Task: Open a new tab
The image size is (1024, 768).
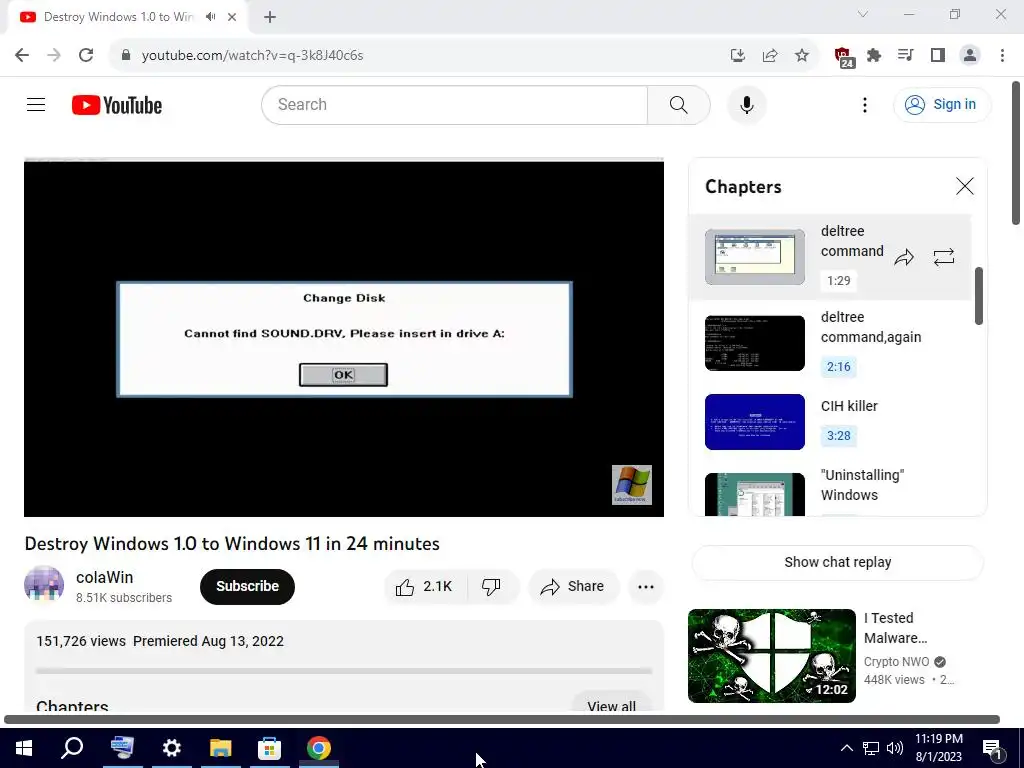Action: tap(270, 17)
